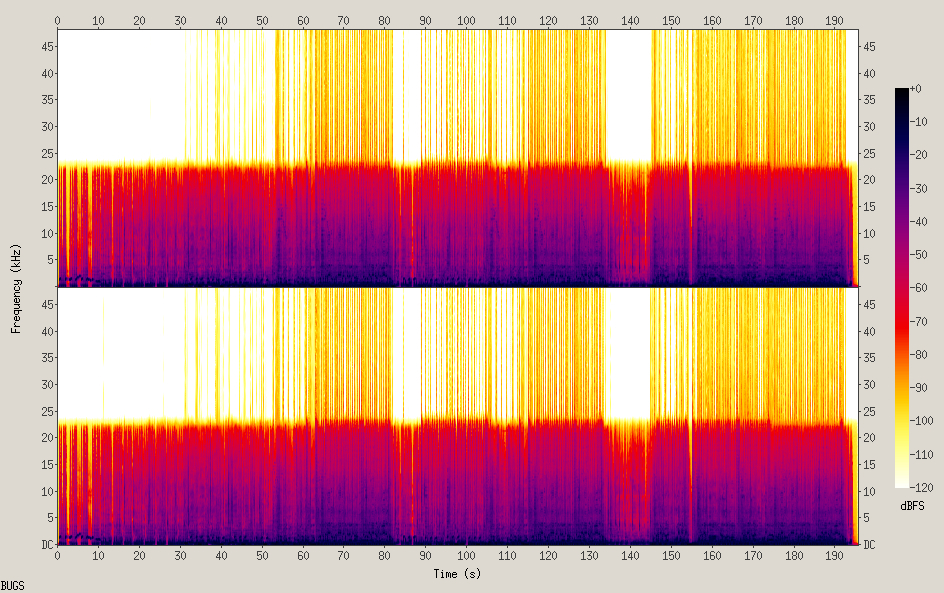Click the 140 second tick on bottom time axis
Image resolution: width=944 pixels, height=593 pixels.
pos(630,555)
